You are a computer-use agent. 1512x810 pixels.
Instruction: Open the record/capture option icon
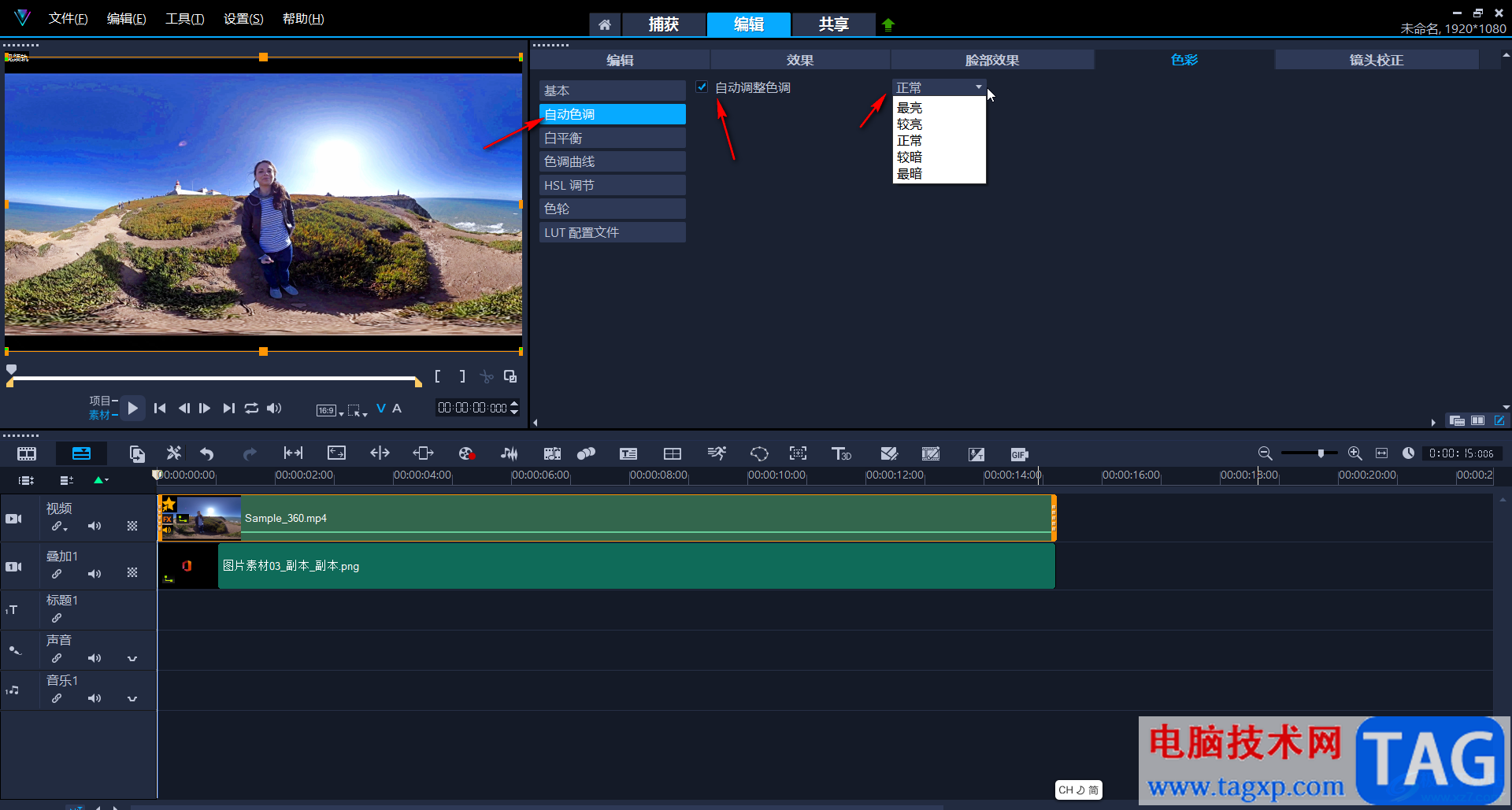[466, 453]
